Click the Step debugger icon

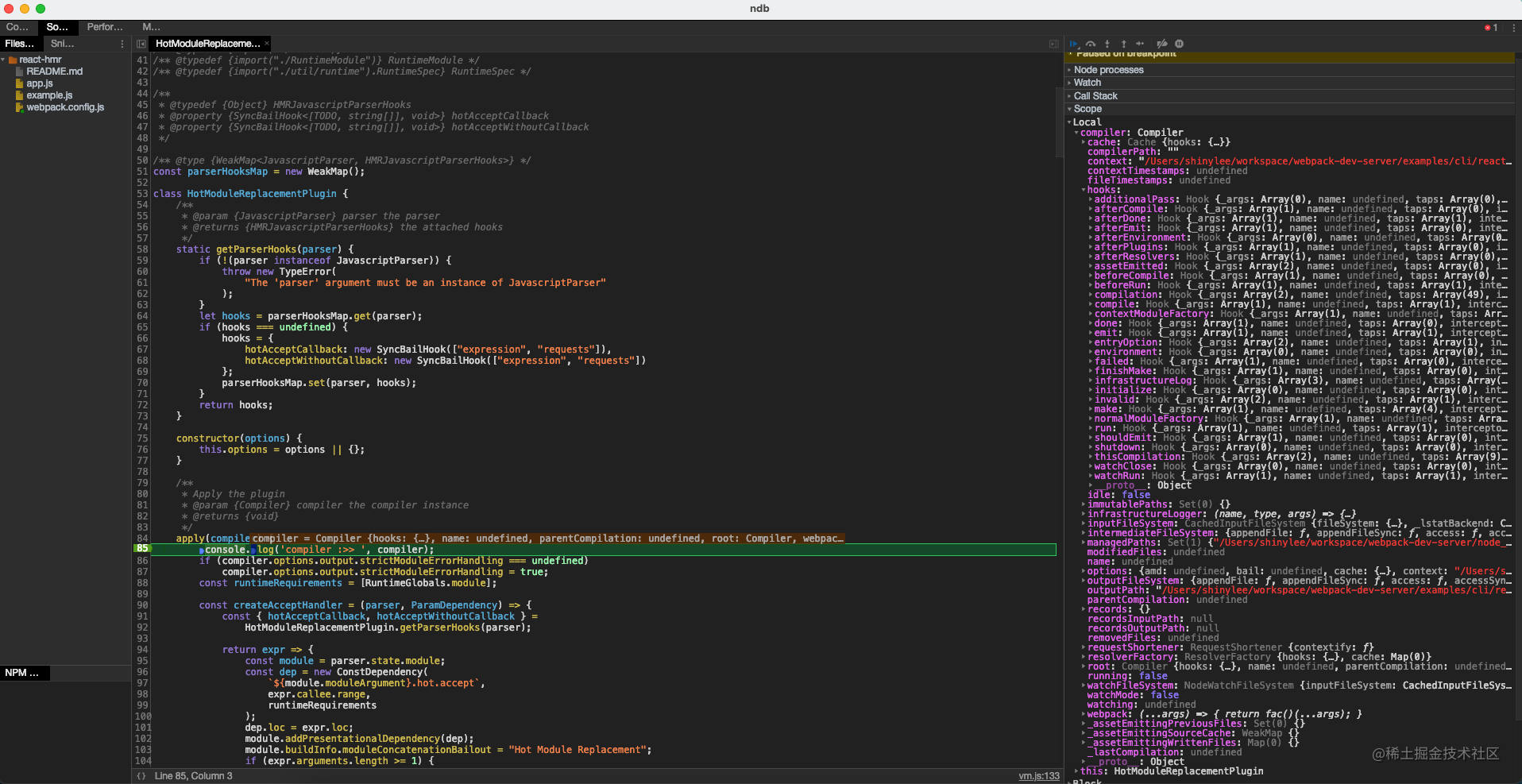coord(1140,44)
